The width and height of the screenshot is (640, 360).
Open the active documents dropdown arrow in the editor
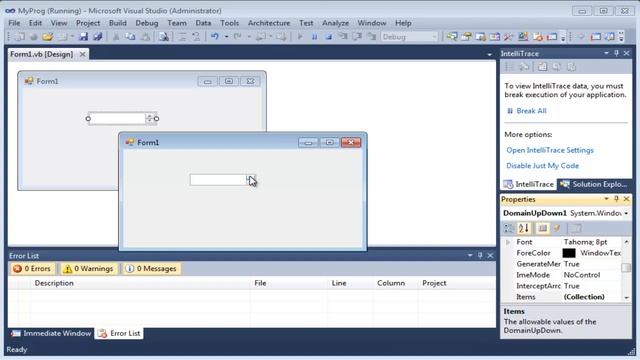(x=489, y=54)
